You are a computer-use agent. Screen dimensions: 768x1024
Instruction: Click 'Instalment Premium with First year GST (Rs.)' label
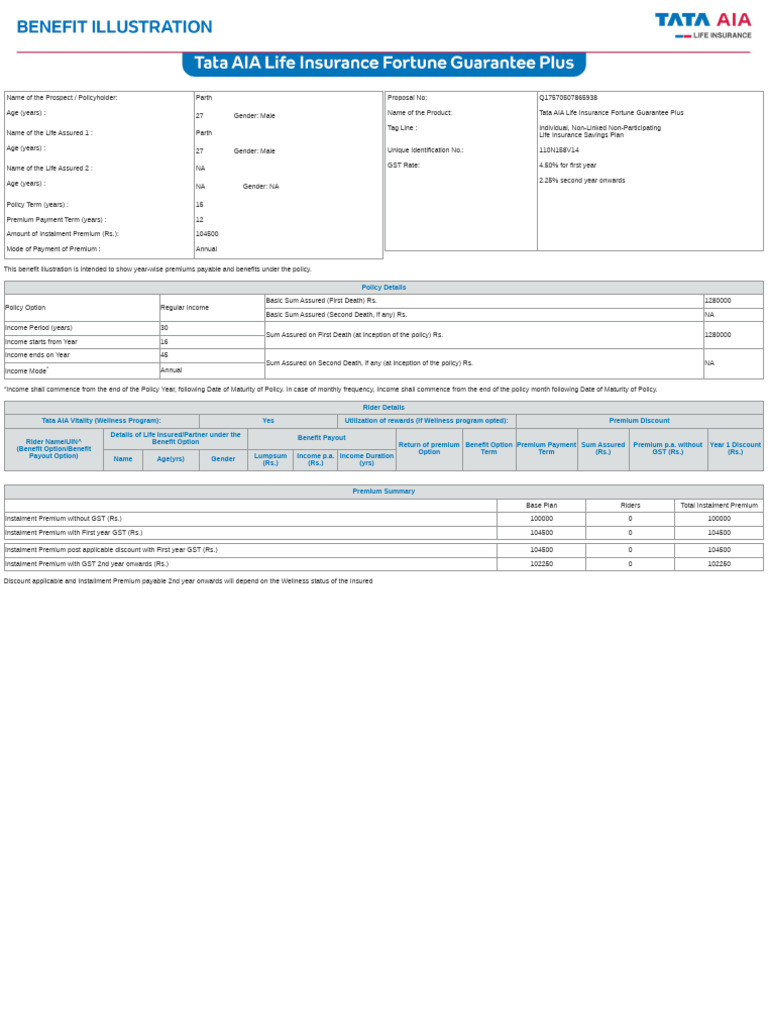pos(74,533)
